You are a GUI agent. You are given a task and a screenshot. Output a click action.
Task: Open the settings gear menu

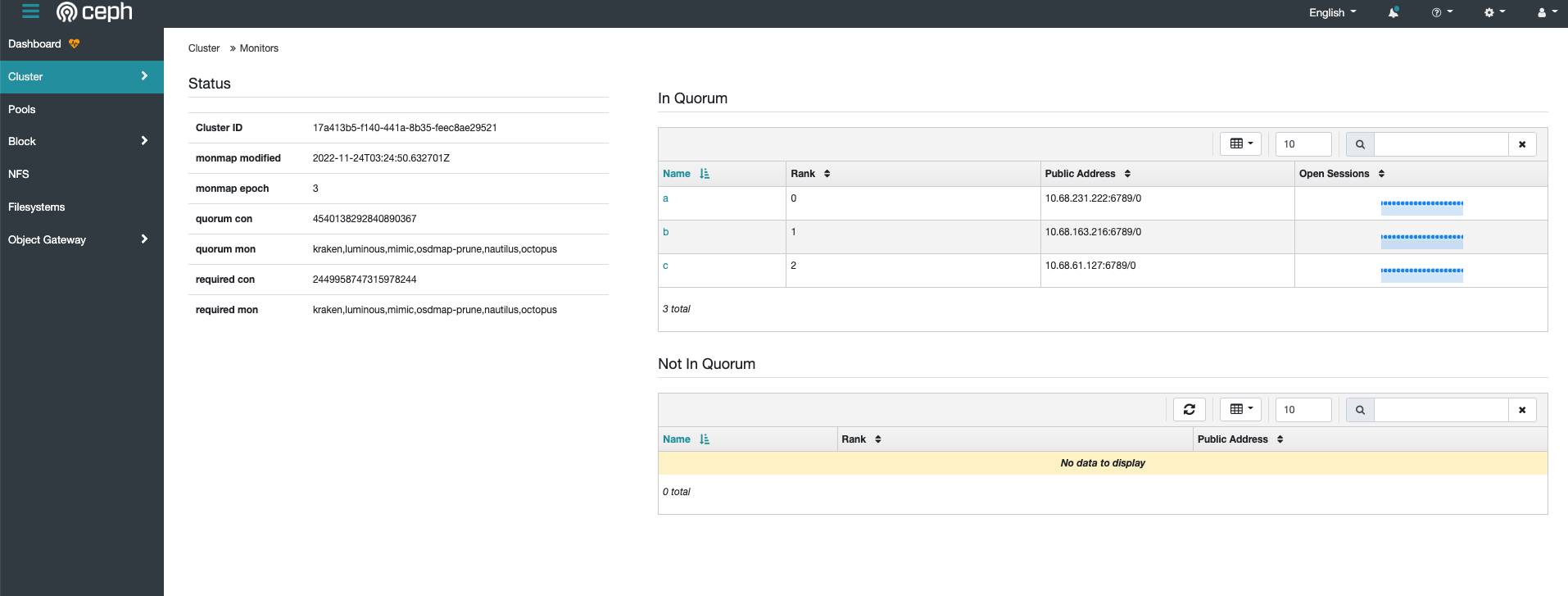tap(1494, 12)
